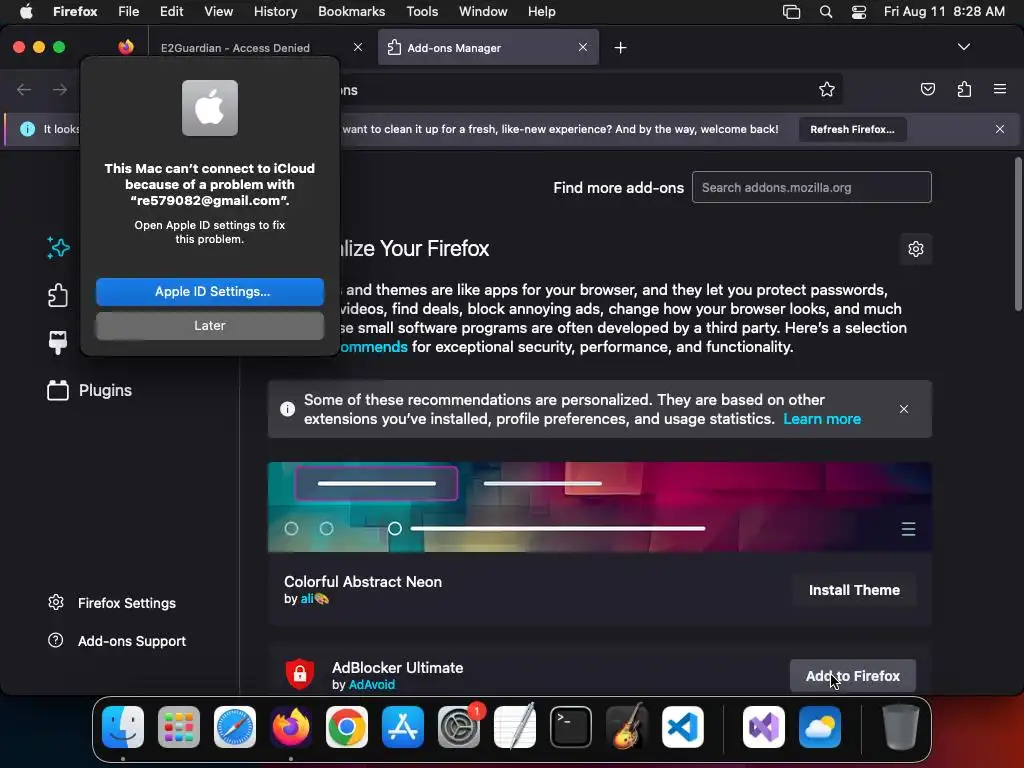Image resolution: width=1024 pixels, height=768 pixels.
Task: Open the File menu
Action: point(128,11)
